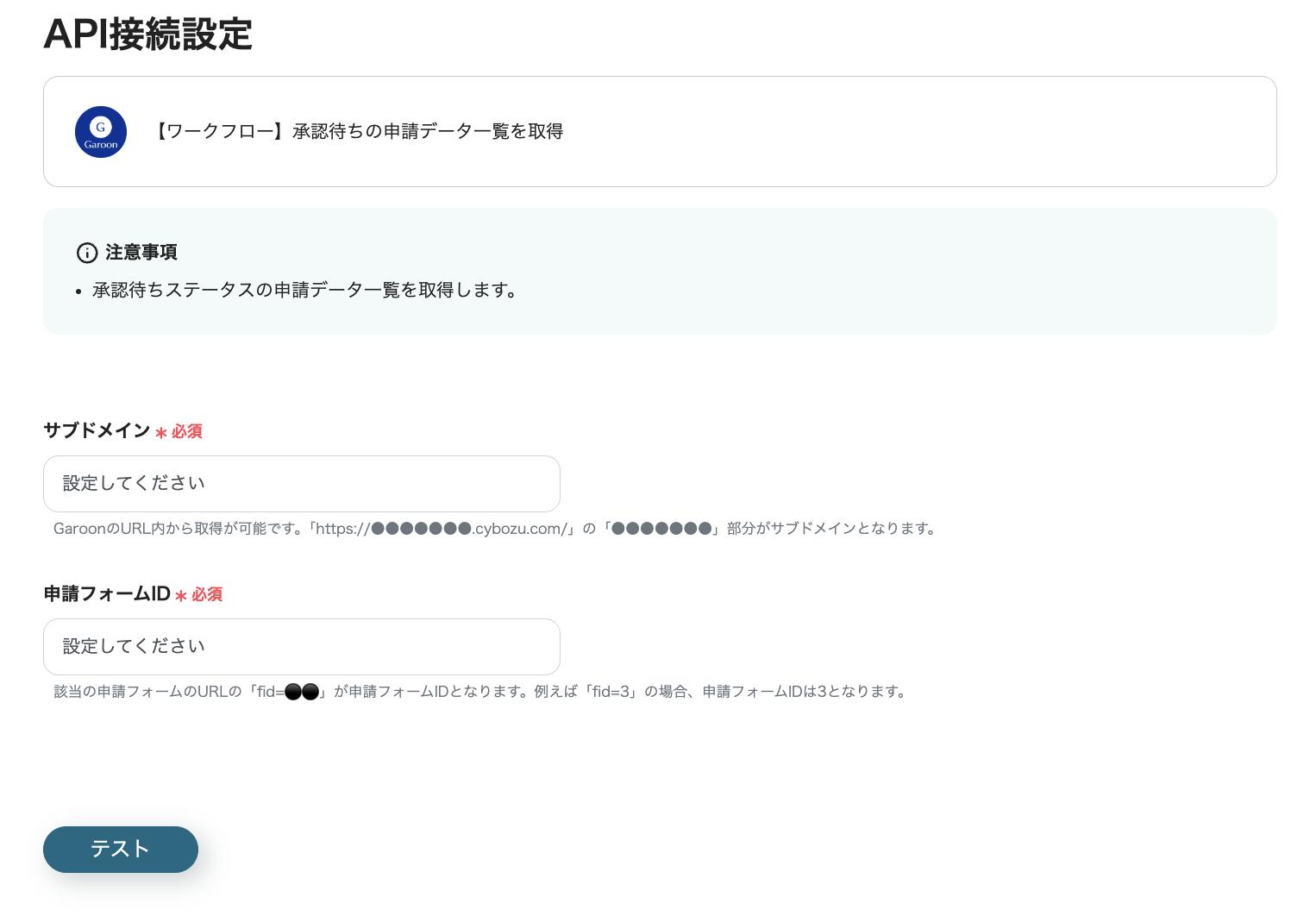Click inside the 申請フォームID input field
Screen dimensions: 1316x916
(x=301, y=646)
